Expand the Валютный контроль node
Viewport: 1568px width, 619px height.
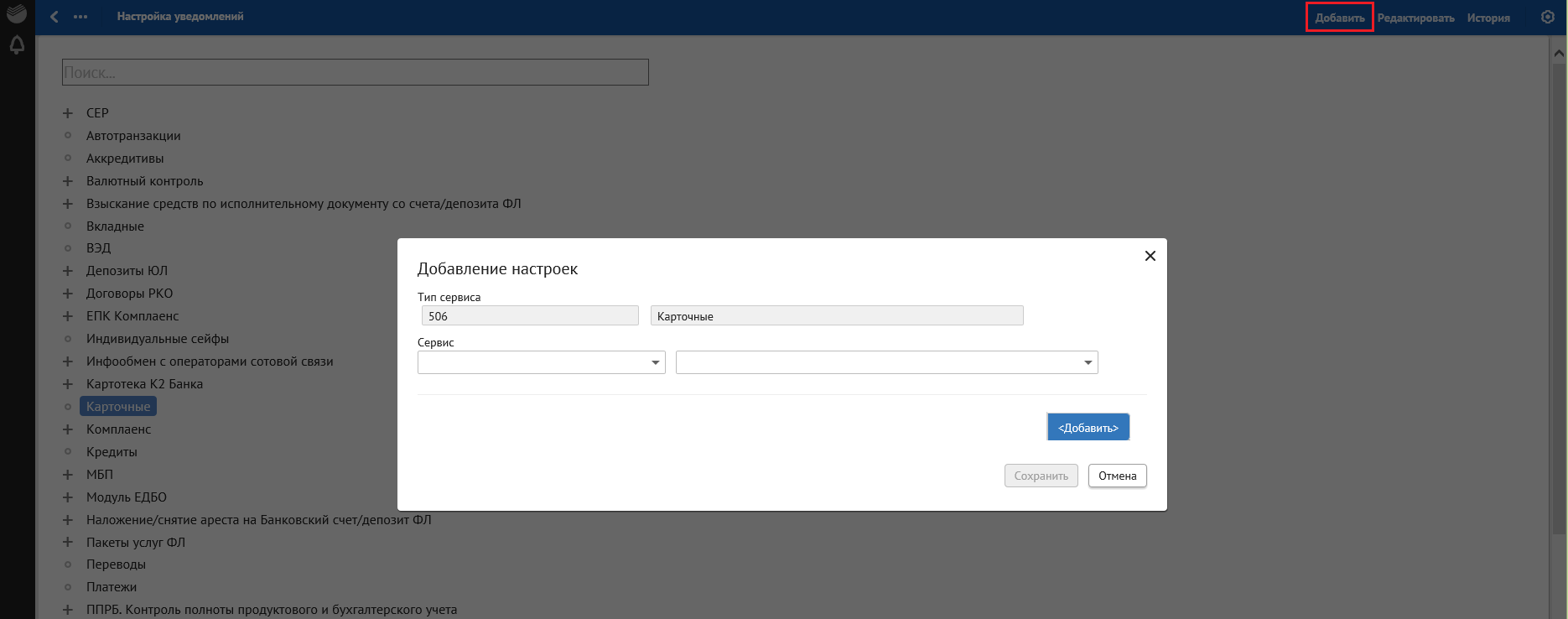(68, 181)
